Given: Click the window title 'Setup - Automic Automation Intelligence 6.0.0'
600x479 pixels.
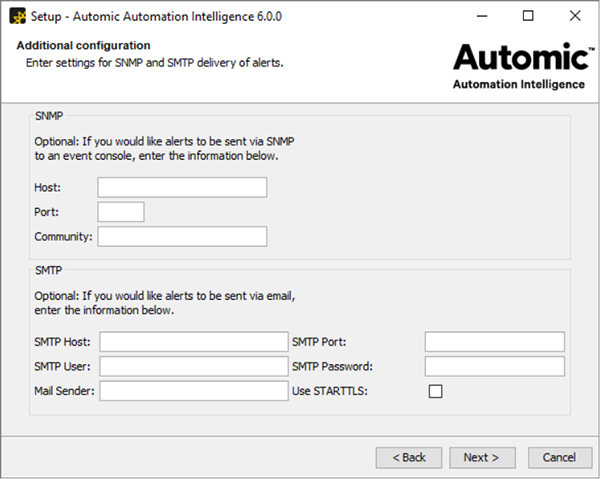Looking at the screenshot, I should point(156,17).
